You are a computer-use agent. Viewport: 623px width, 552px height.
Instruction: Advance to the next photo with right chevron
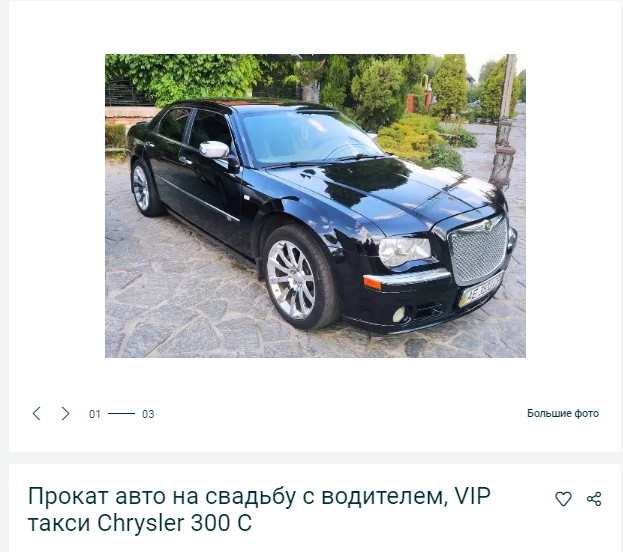(66, 413)
